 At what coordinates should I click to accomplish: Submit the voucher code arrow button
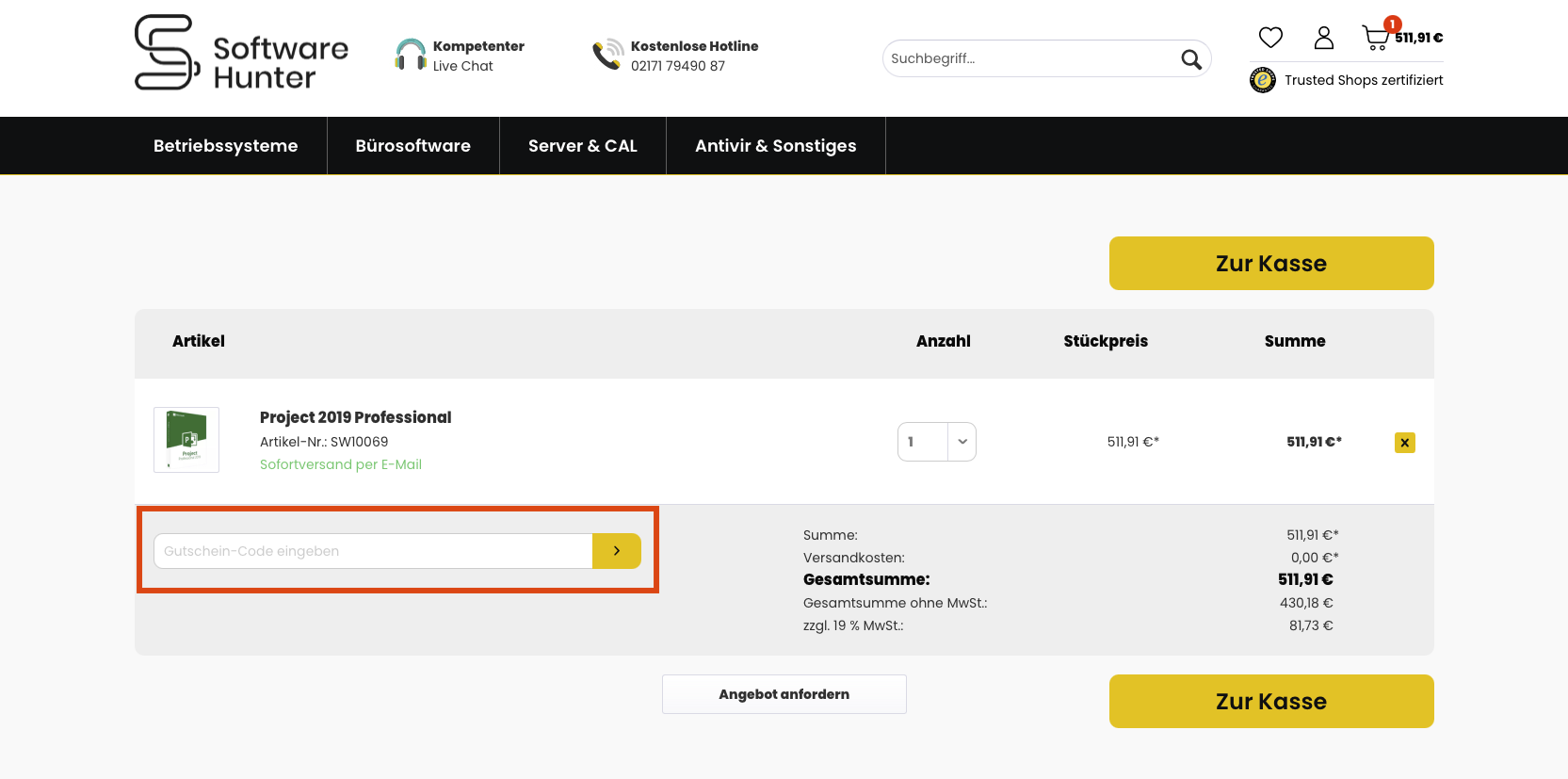tap(617, 551)
